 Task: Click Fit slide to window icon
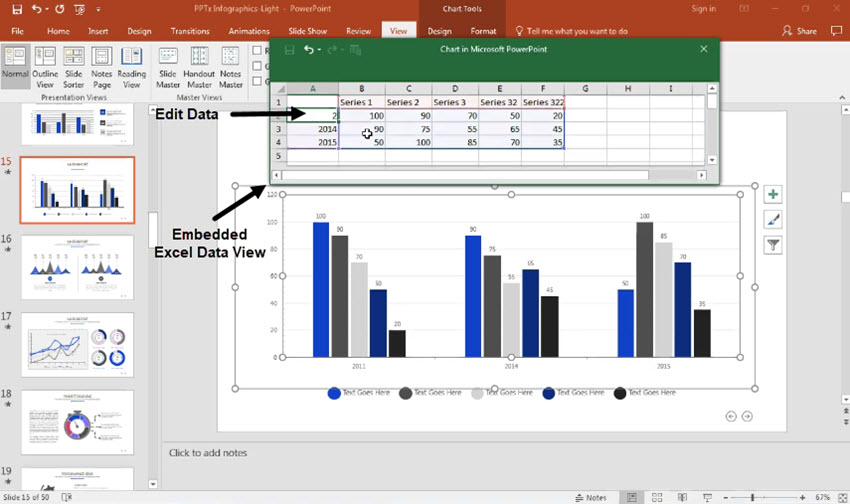(842, 497)
